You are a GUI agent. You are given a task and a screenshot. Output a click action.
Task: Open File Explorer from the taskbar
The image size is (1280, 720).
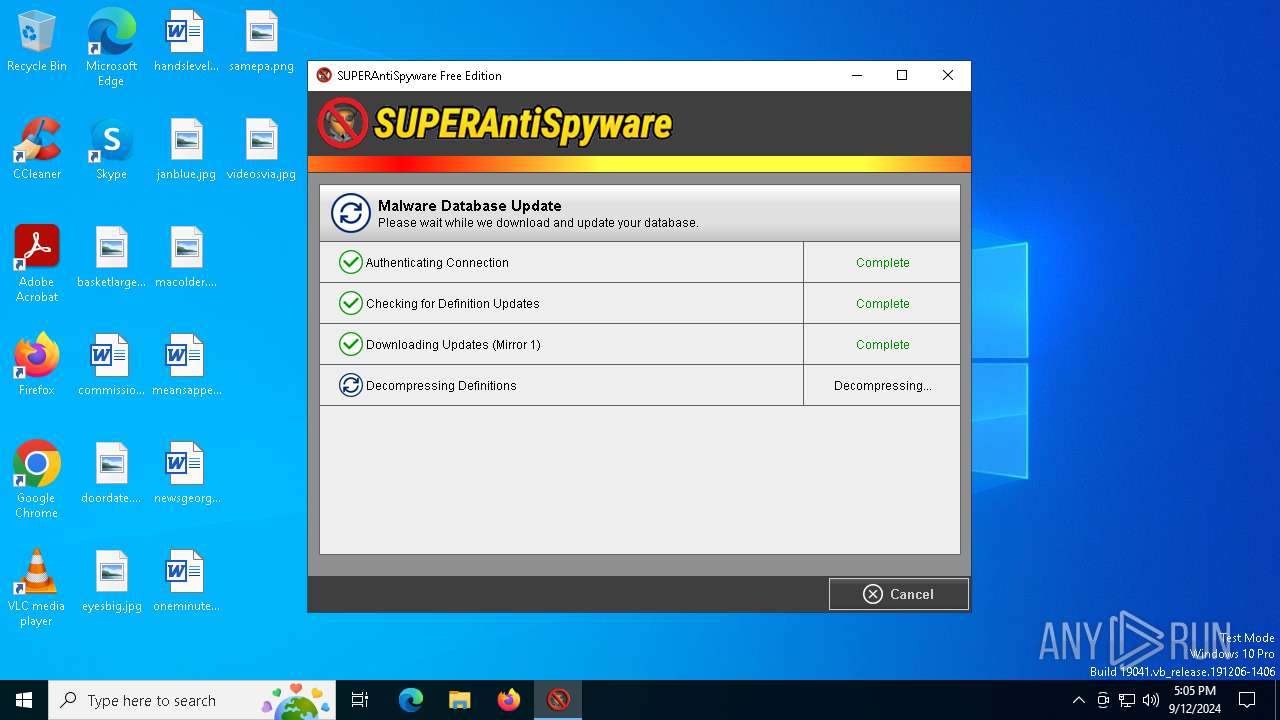(460, 700)
